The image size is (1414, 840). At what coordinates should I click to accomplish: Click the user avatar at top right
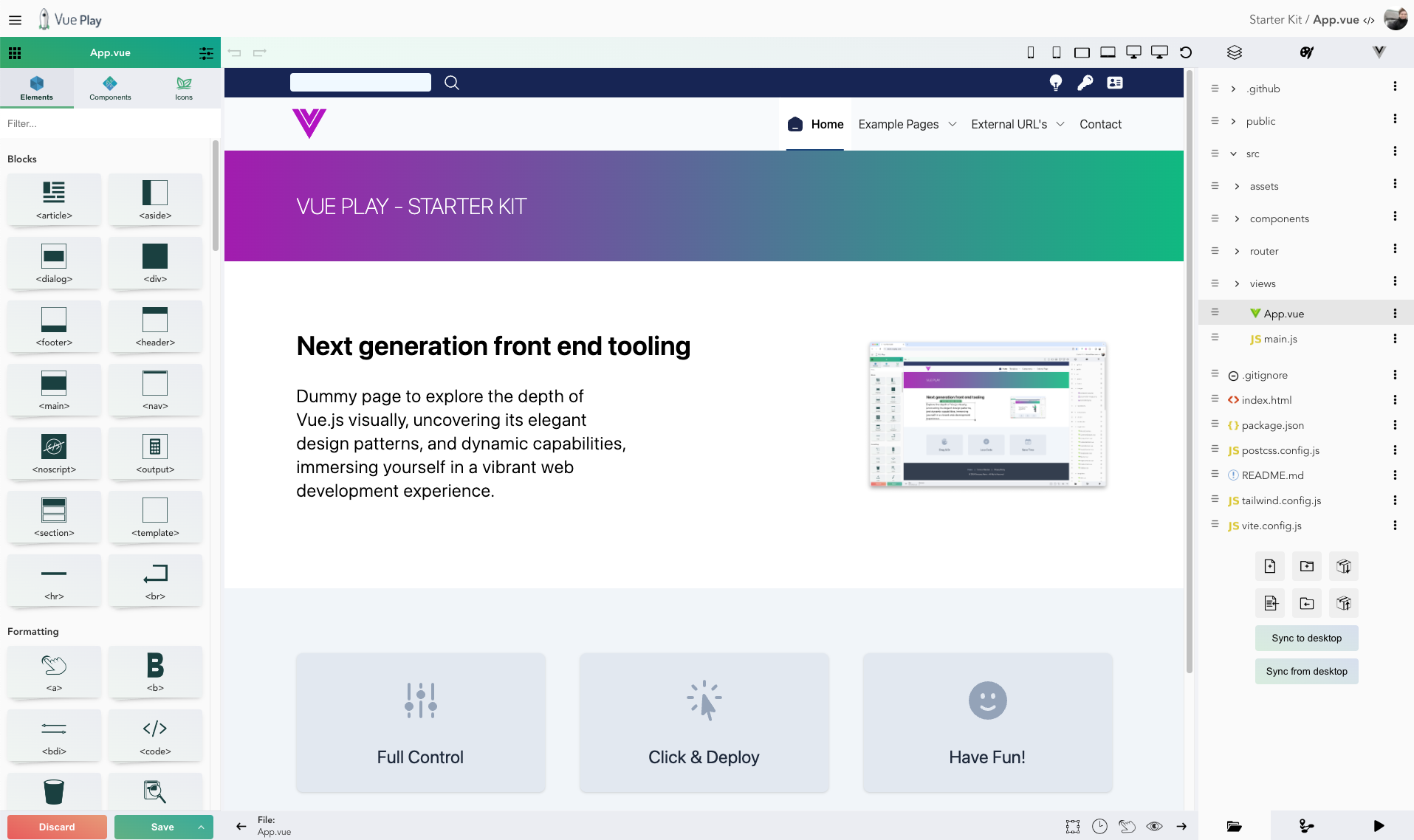tap(1396, 19)
